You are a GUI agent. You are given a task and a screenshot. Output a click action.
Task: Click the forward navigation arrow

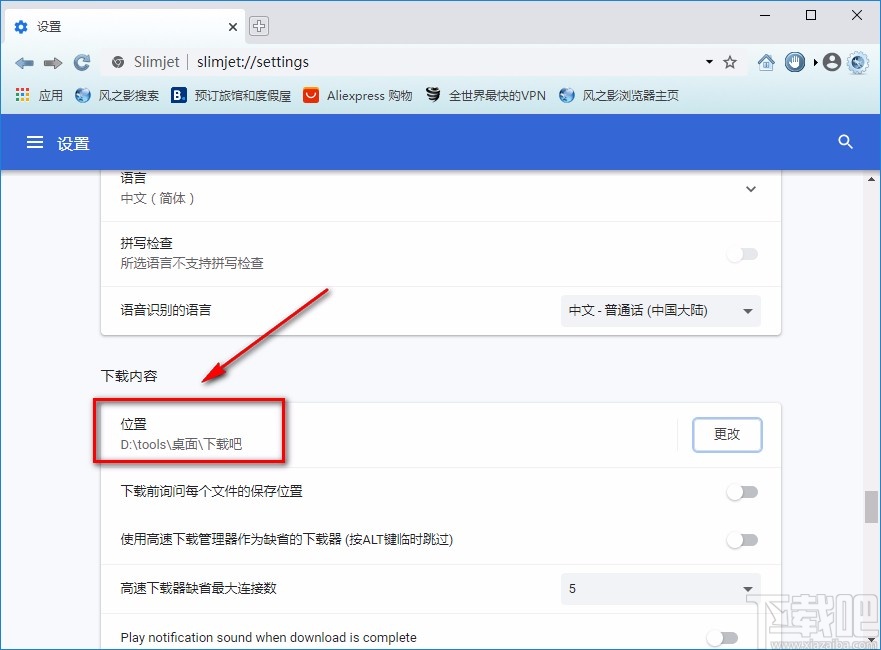(x=53, y=63)
